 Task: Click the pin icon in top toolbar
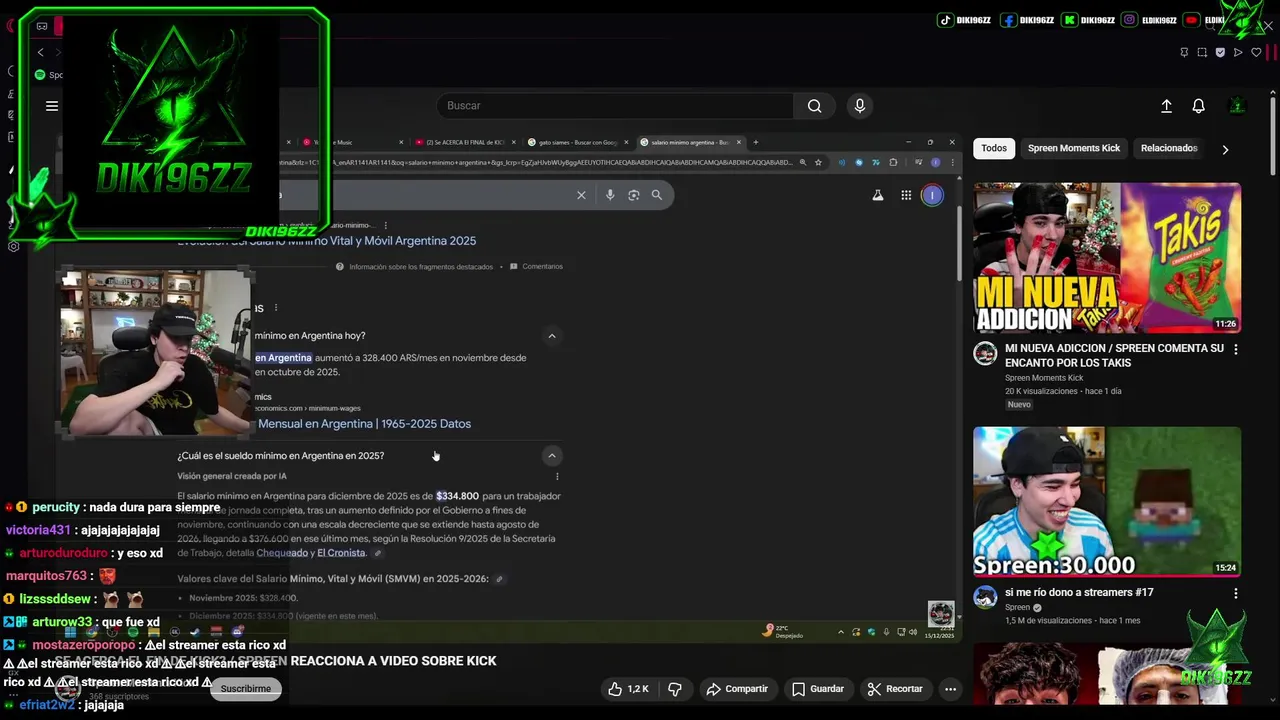1184,52
